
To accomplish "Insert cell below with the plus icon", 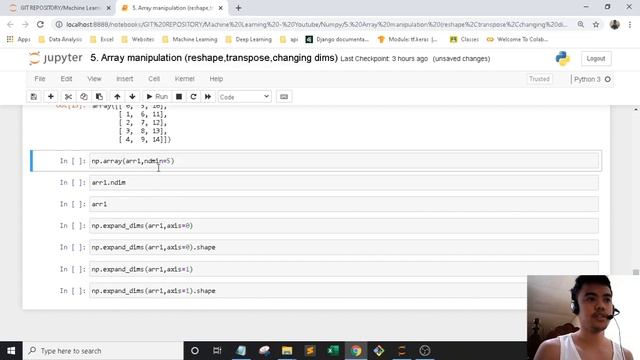I will 51,97.
